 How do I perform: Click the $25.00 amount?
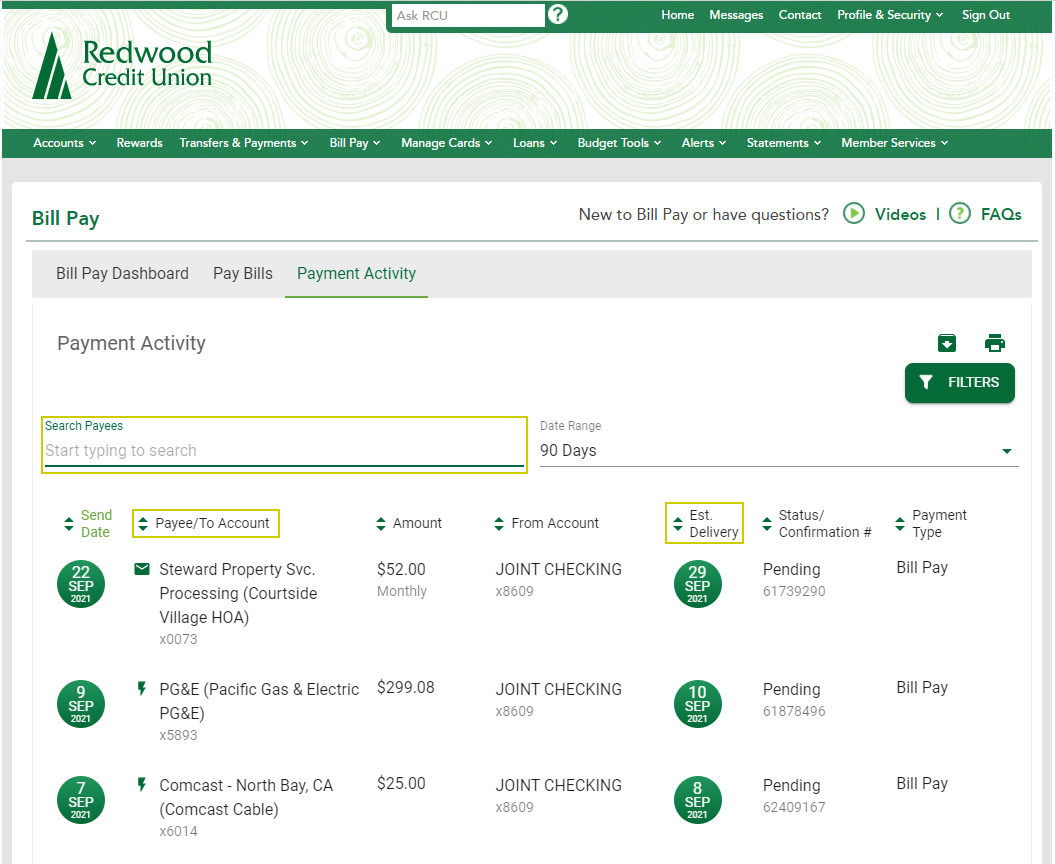coord(401,783)
